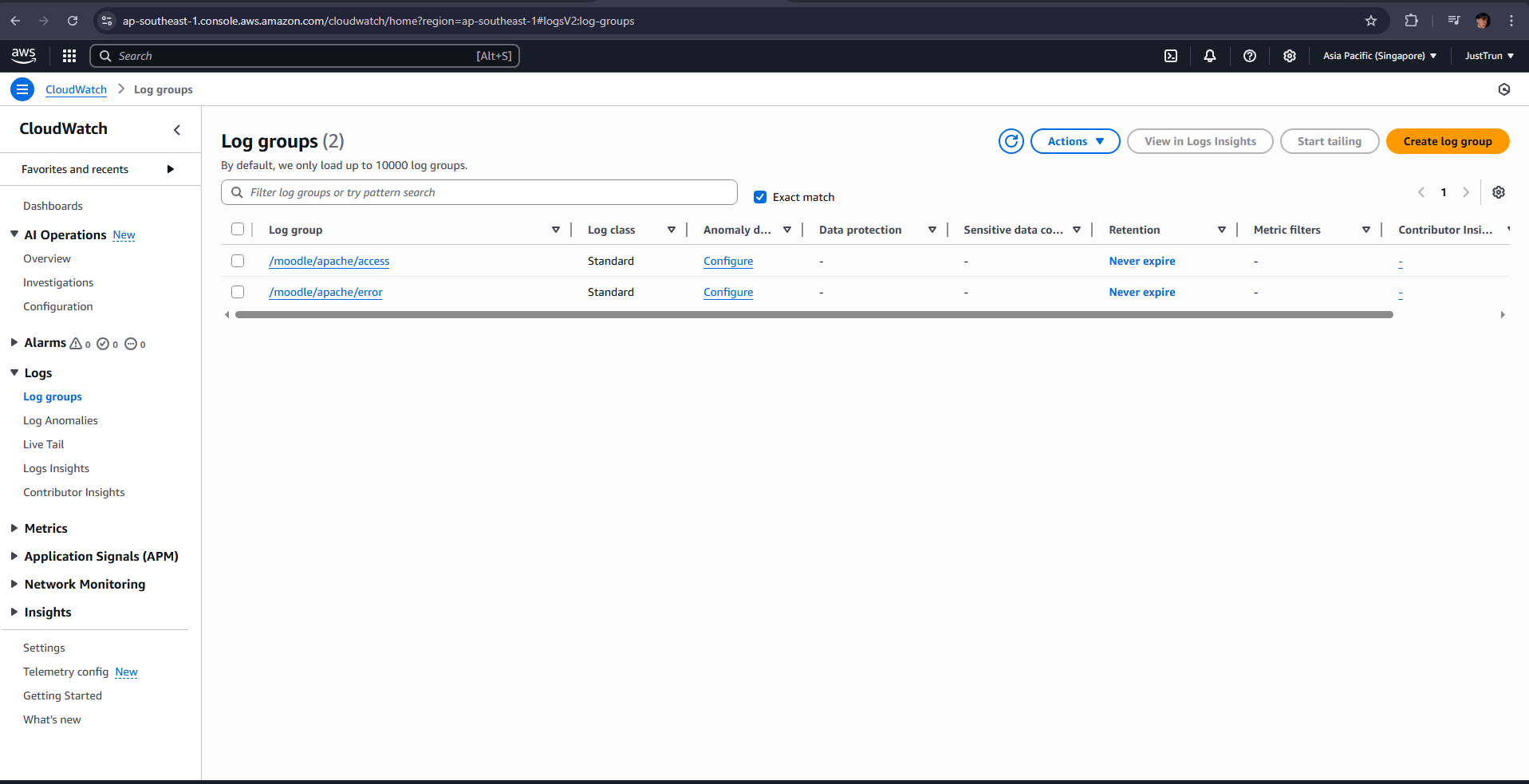Expand the Network Monitoring section
Screen dimensions: 1529x784
pyautogui.click(x=14, y=584)
